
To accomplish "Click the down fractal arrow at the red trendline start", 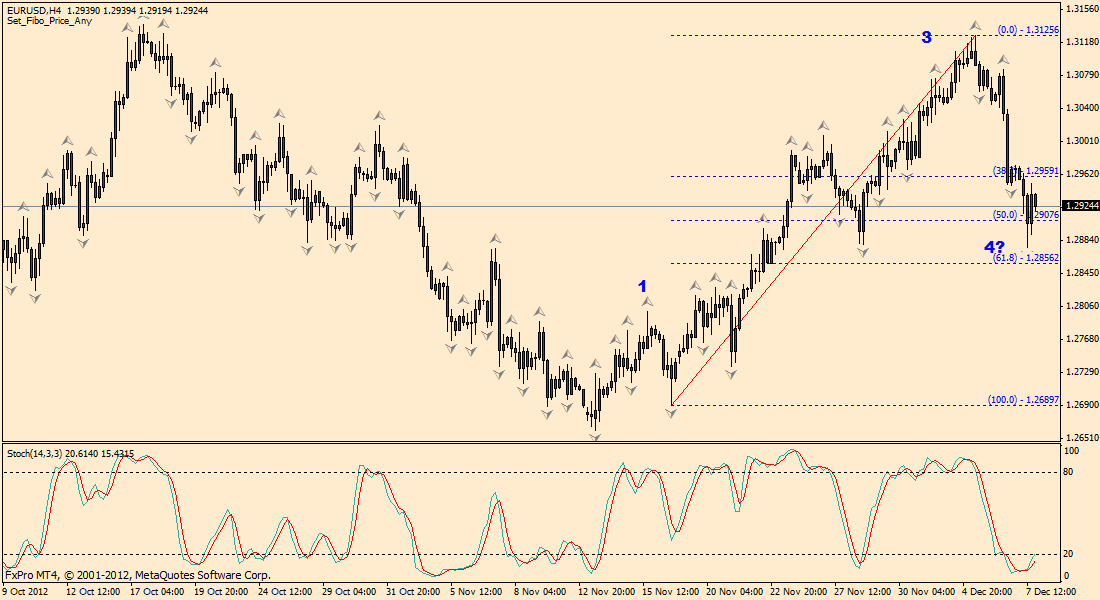I will 671,414.
